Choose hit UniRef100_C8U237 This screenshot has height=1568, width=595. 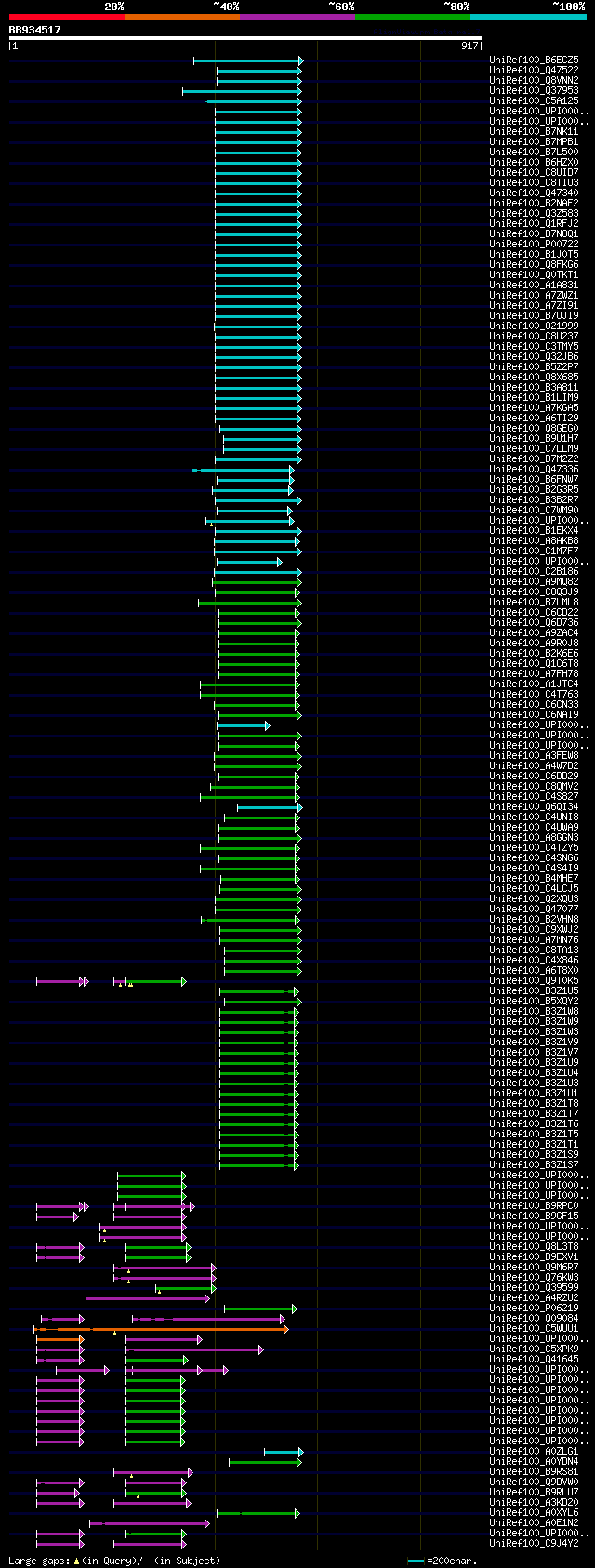(534, 337)
